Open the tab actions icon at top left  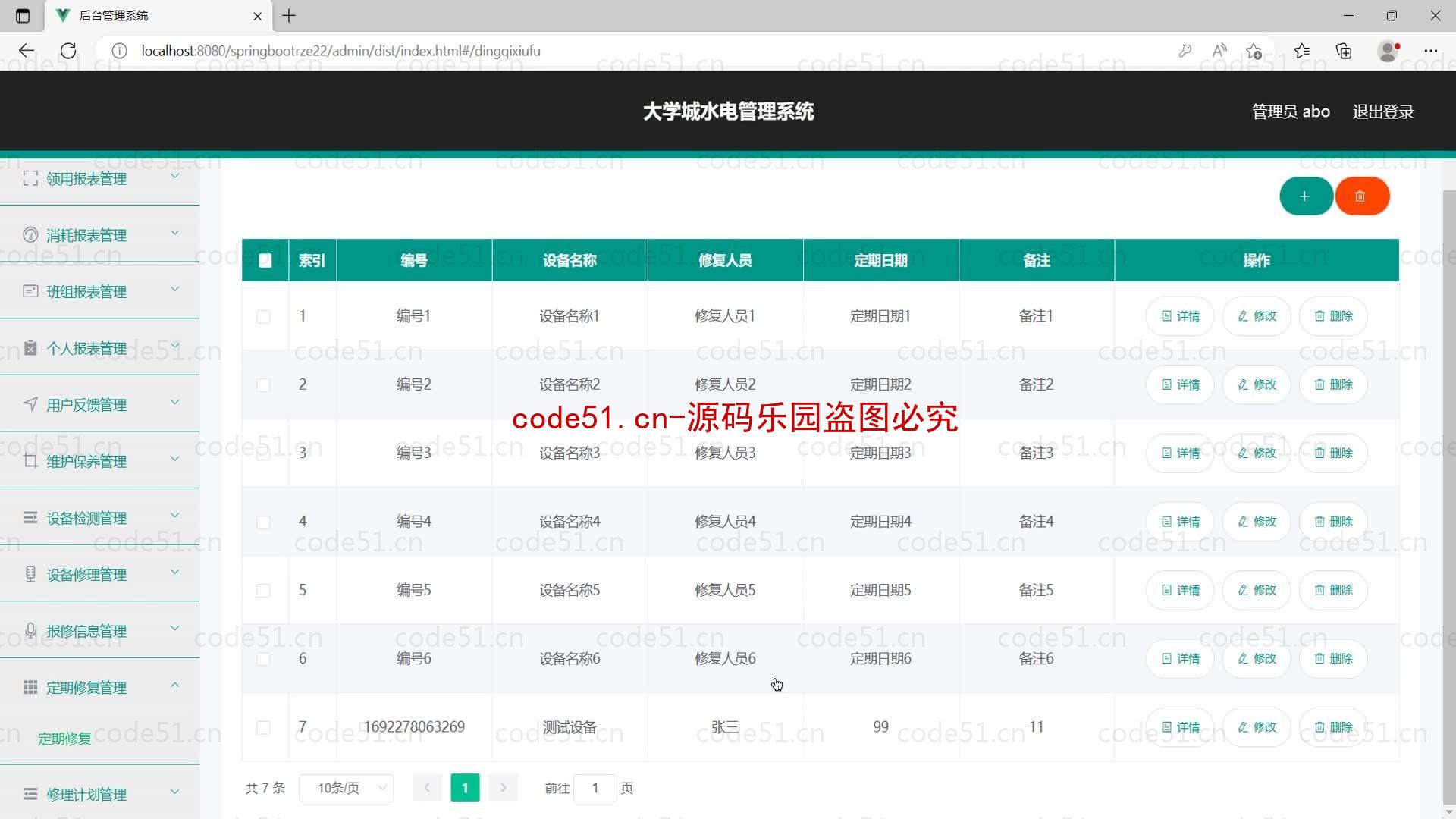(x=23, y=15)
